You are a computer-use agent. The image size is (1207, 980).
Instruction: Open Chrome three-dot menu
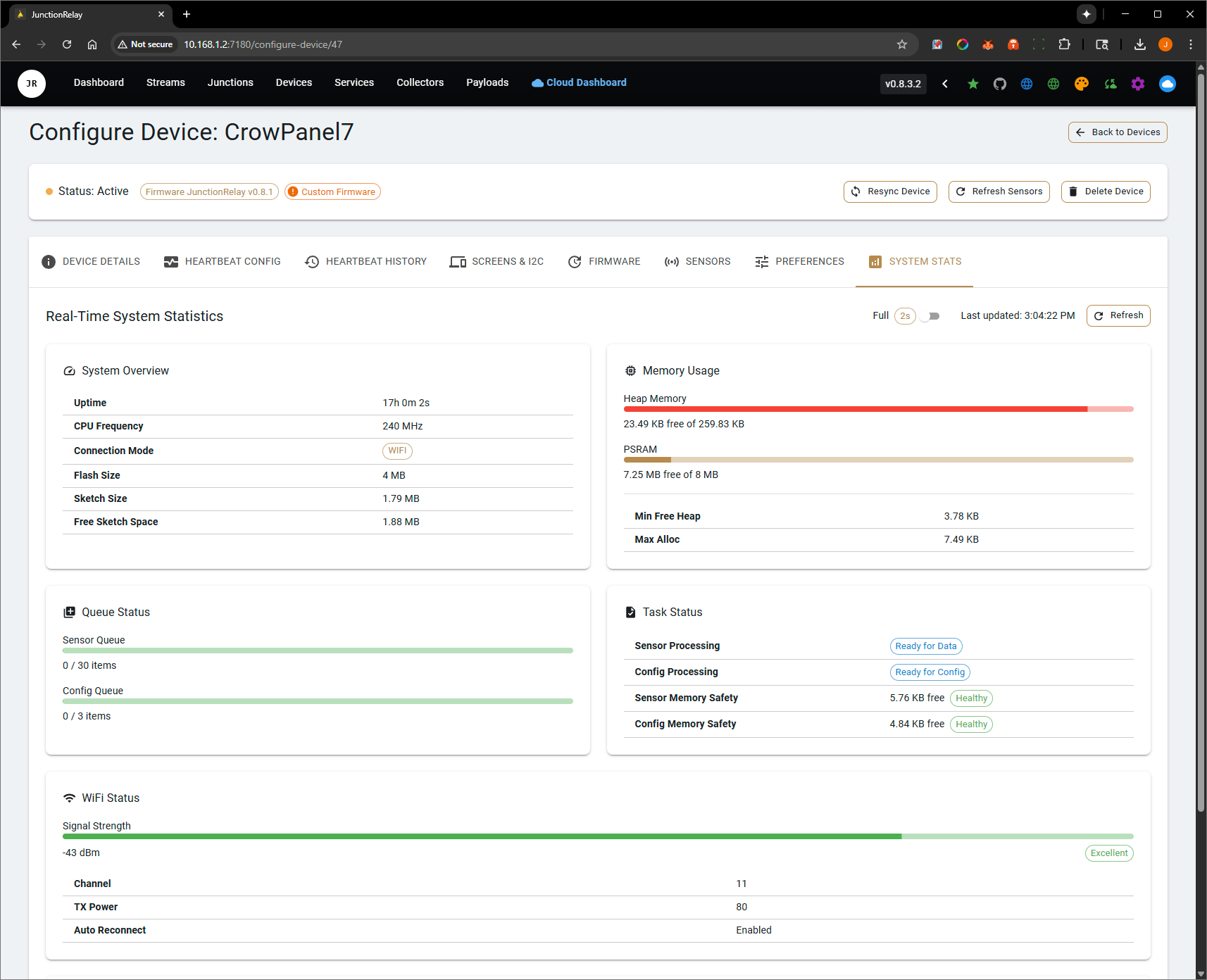(1191, 44)
